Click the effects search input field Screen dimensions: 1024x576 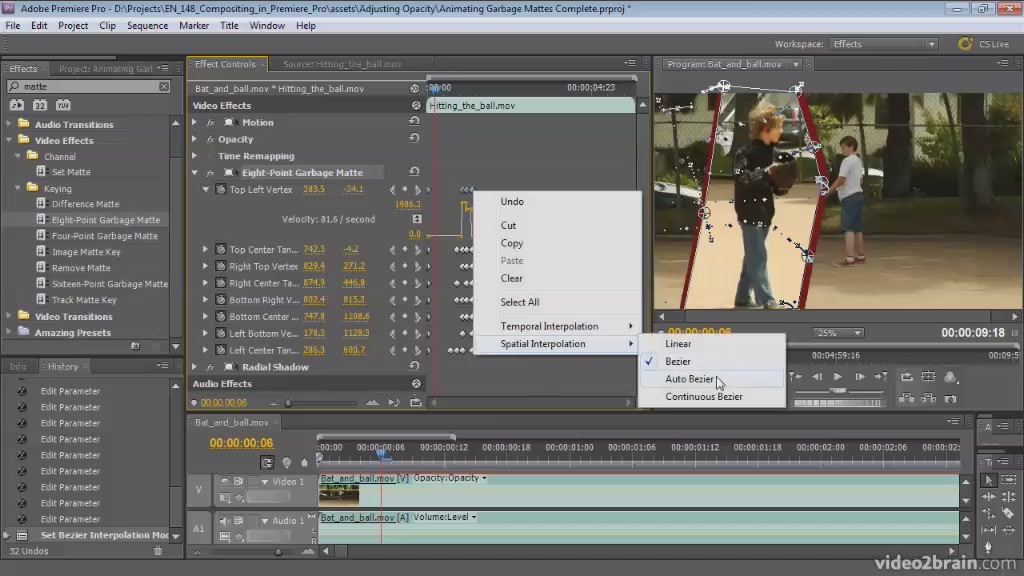point(89,86)
